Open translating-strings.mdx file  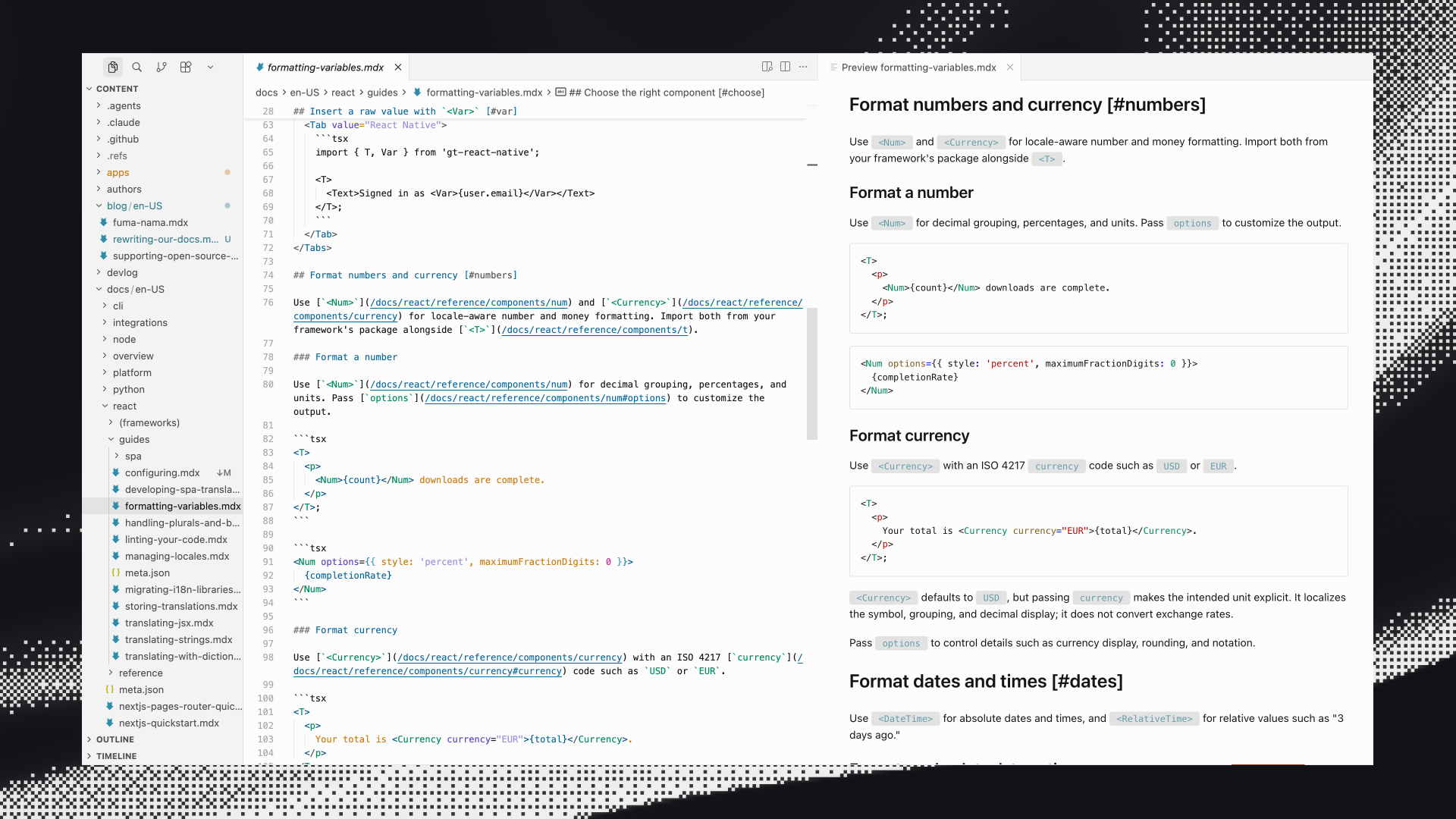point(162,640)
